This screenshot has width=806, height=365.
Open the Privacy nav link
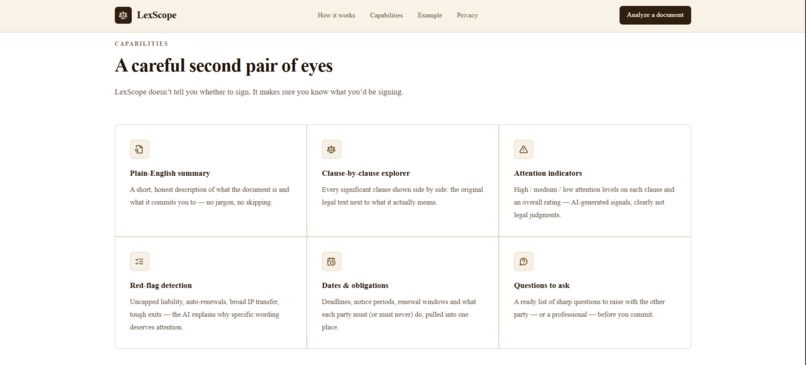[467, 15]
